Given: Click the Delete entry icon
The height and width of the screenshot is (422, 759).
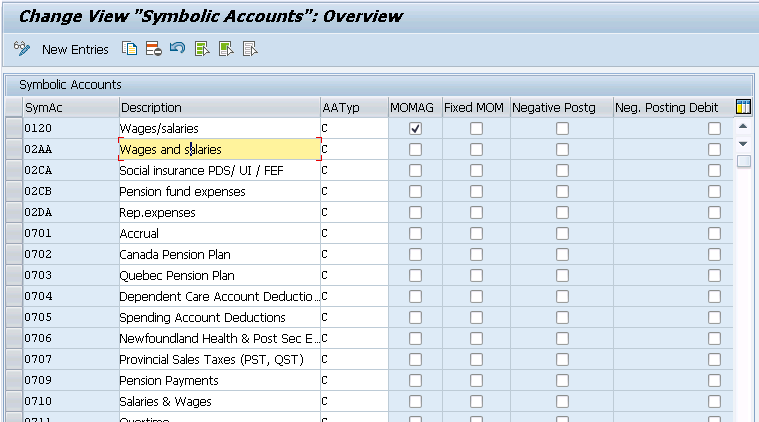Looking at the screenshot, I should 153,49.
